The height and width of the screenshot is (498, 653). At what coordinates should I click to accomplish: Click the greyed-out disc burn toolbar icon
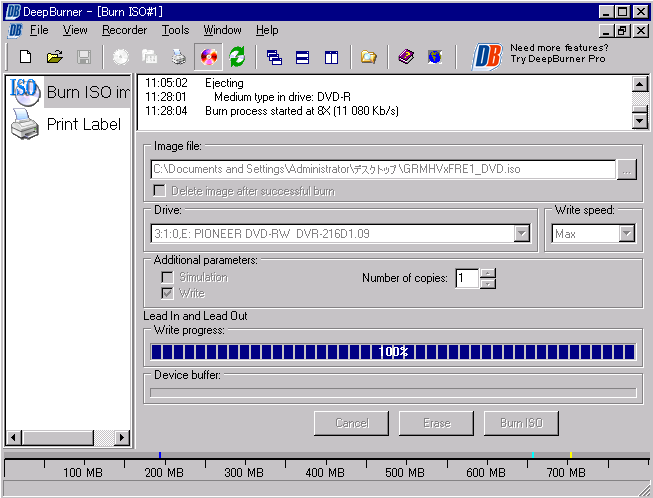pos(121,57)
